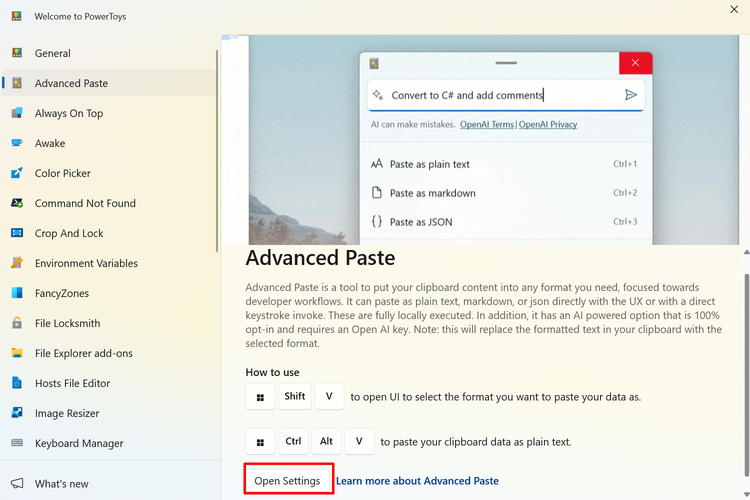Select Advanced Paste in sidebar
Viewport: 750px width, 500px height.
pyautogui.click(x=109, y=83)
